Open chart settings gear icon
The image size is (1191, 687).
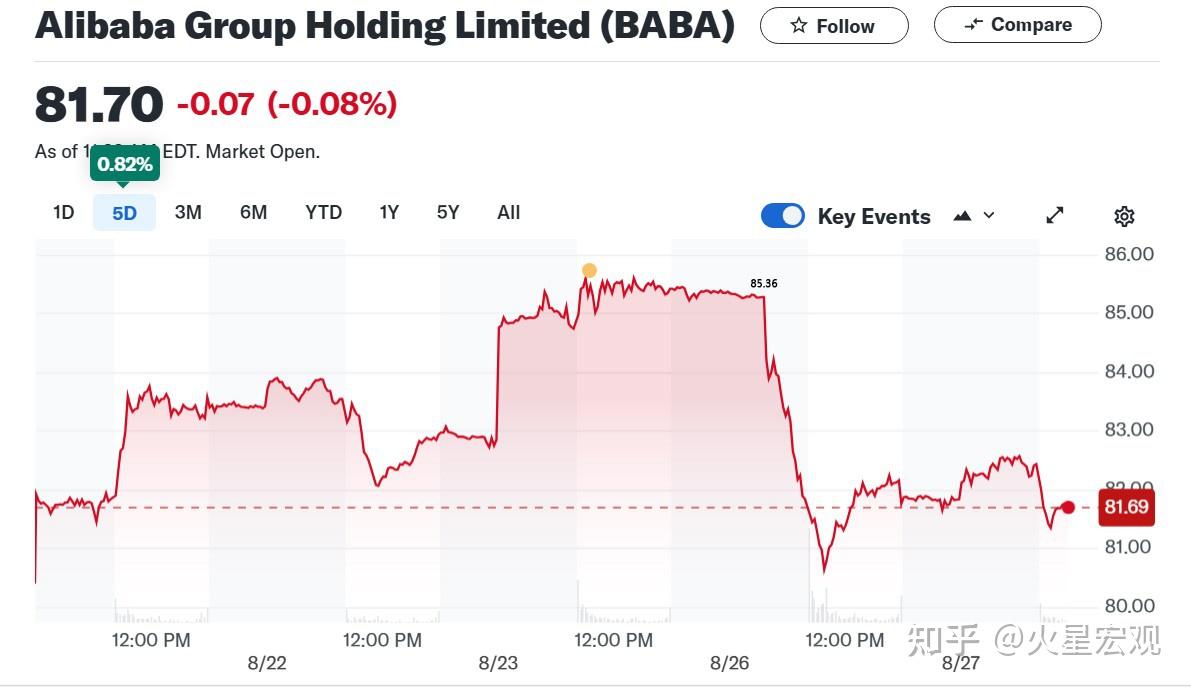pos(1124,216)
